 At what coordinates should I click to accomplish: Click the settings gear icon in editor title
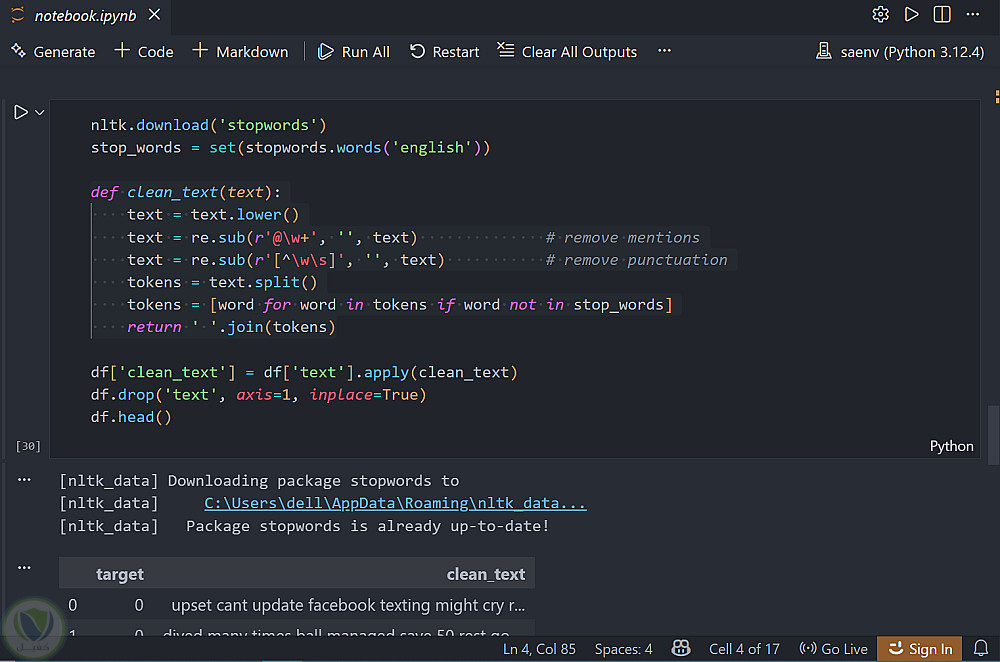[880, 15]
